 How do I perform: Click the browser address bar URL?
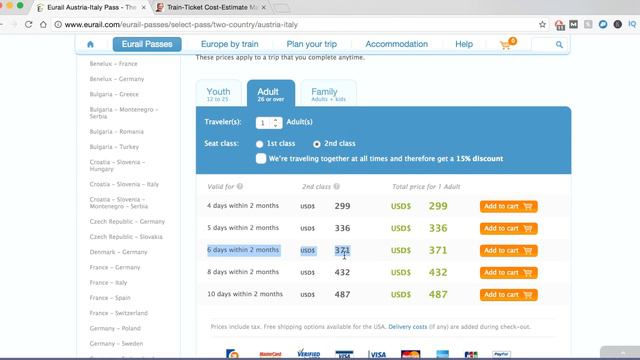click(181, 24)
